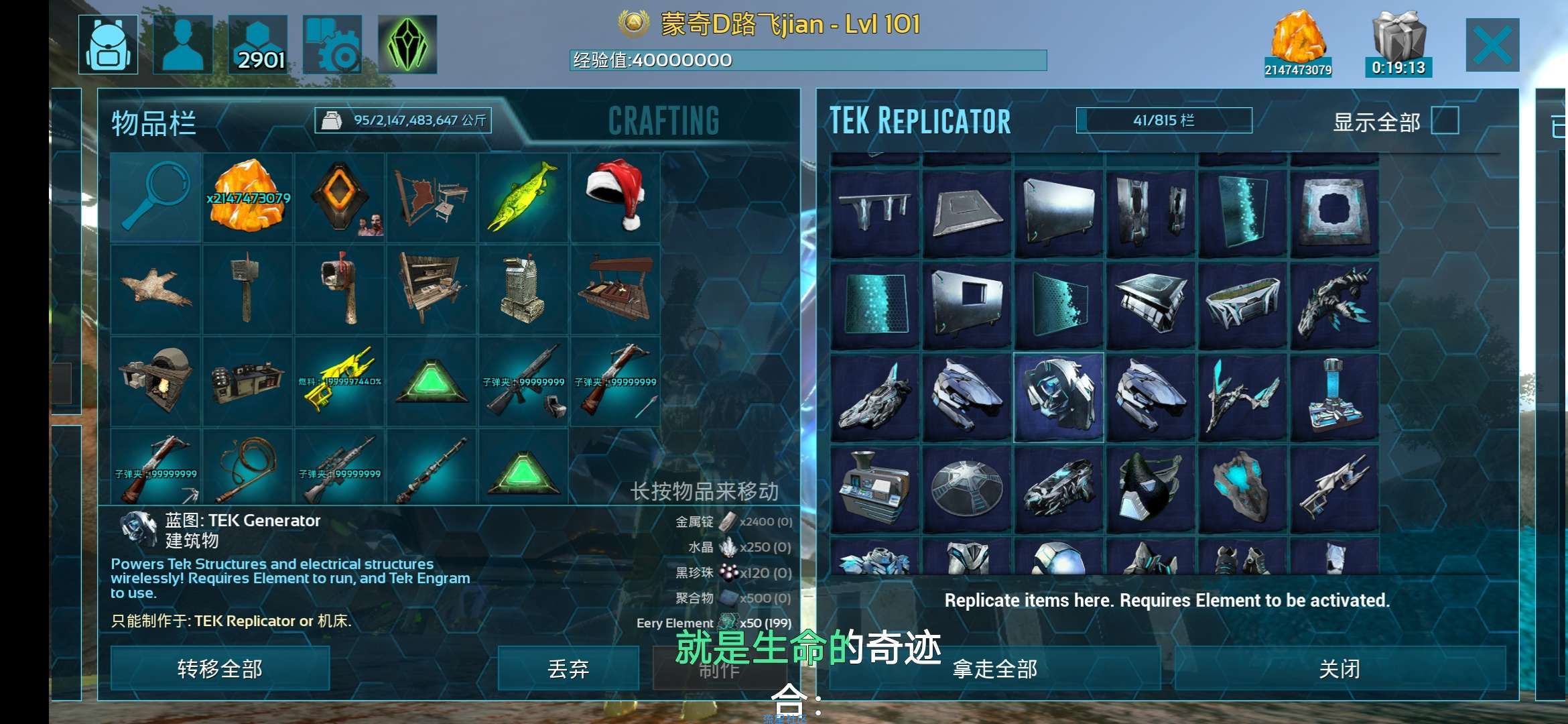
Task: Open the gift box timer reward
Action: click(1398, 43)
